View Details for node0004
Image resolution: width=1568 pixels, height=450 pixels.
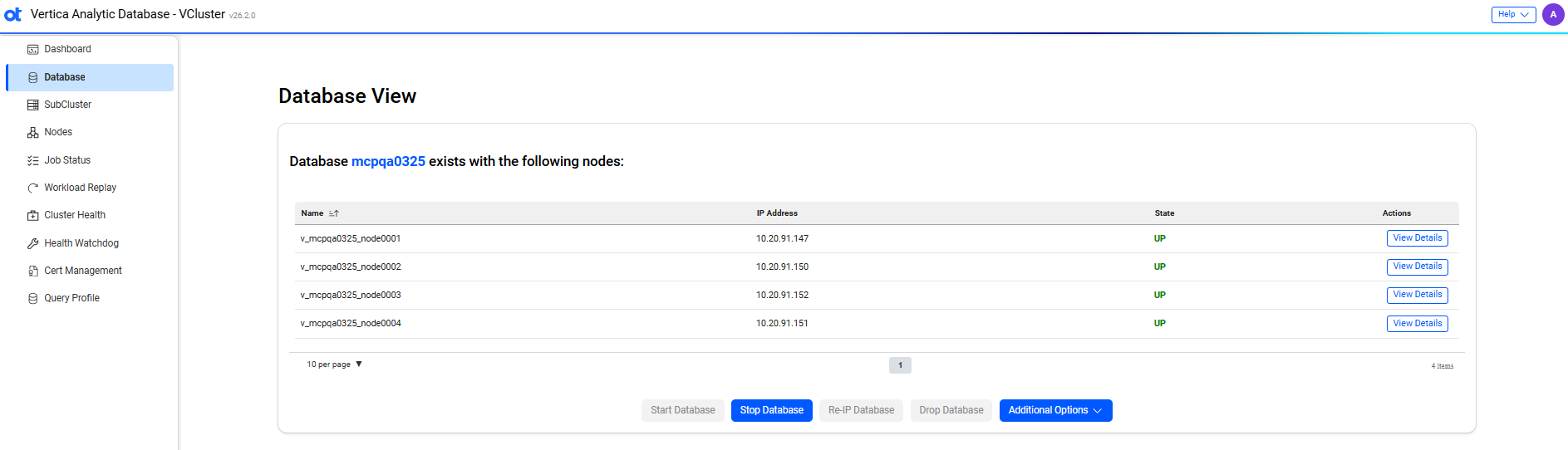(1417, 324)
